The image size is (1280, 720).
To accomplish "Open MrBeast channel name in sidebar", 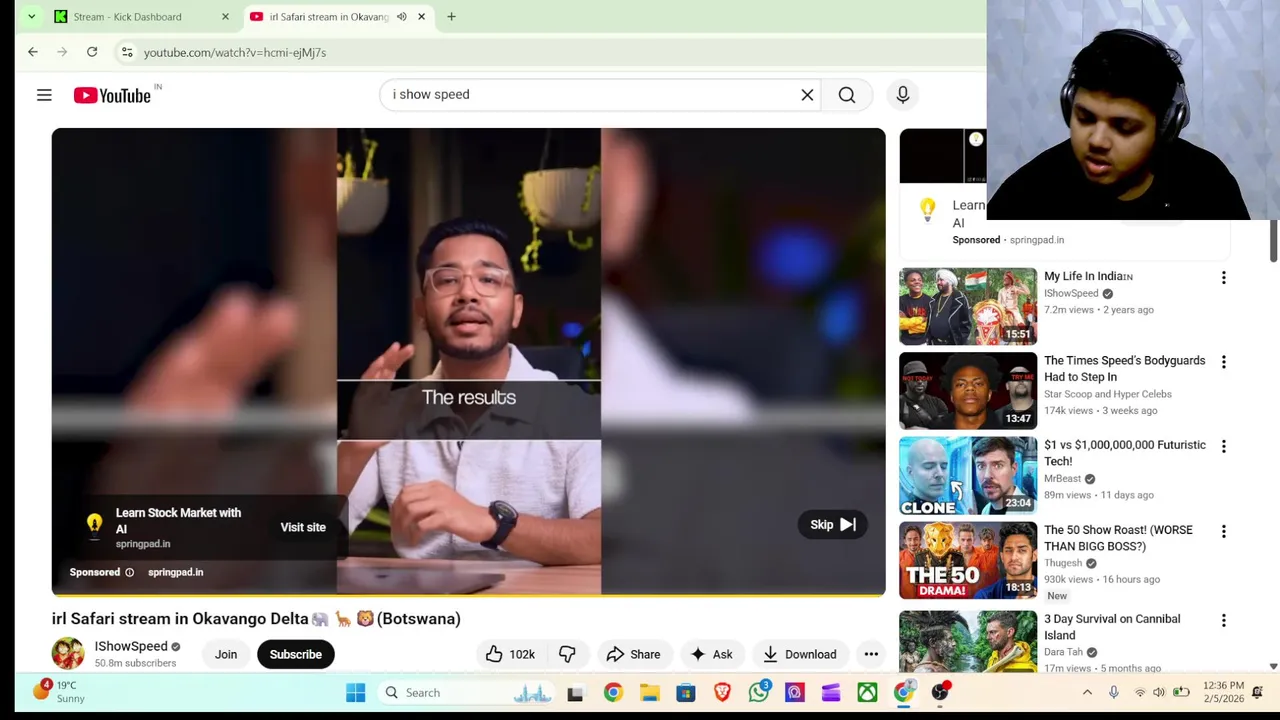I will click(1062, 479).
